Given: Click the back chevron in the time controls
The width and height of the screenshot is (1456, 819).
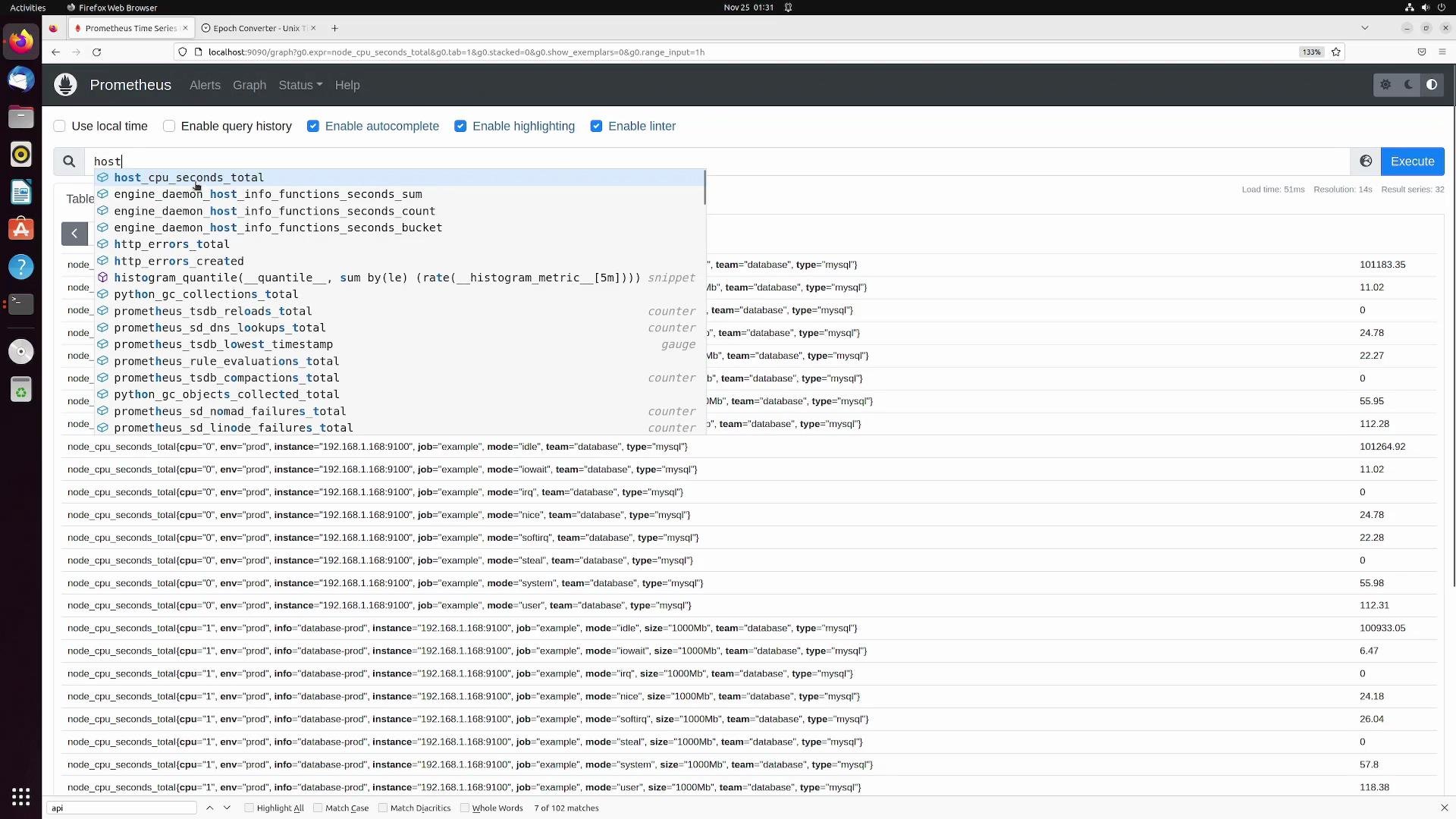Looking at the screenshot, I should tap(74, 234).
